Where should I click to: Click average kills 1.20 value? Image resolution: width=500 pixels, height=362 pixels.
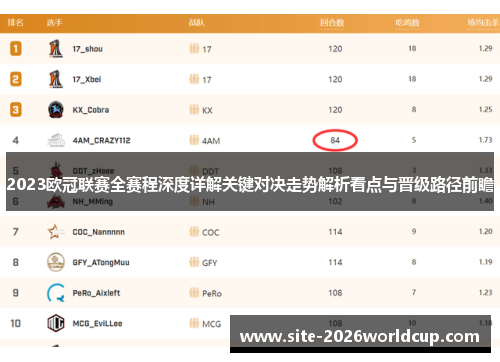click(486, 231)
